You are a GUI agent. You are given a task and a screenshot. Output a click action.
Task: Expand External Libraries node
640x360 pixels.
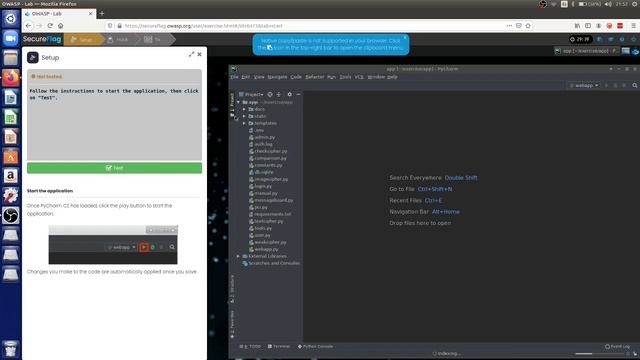[238, 256]
